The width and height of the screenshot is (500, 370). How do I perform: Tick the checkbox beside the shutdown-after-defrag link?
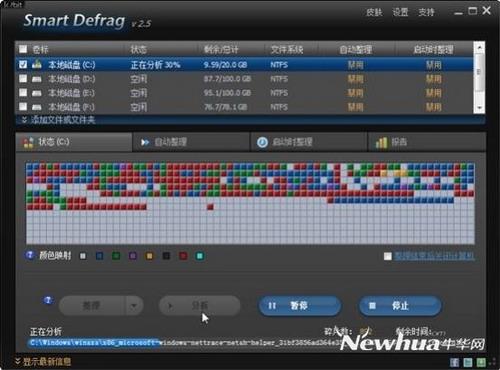click(x=387, y=256)
